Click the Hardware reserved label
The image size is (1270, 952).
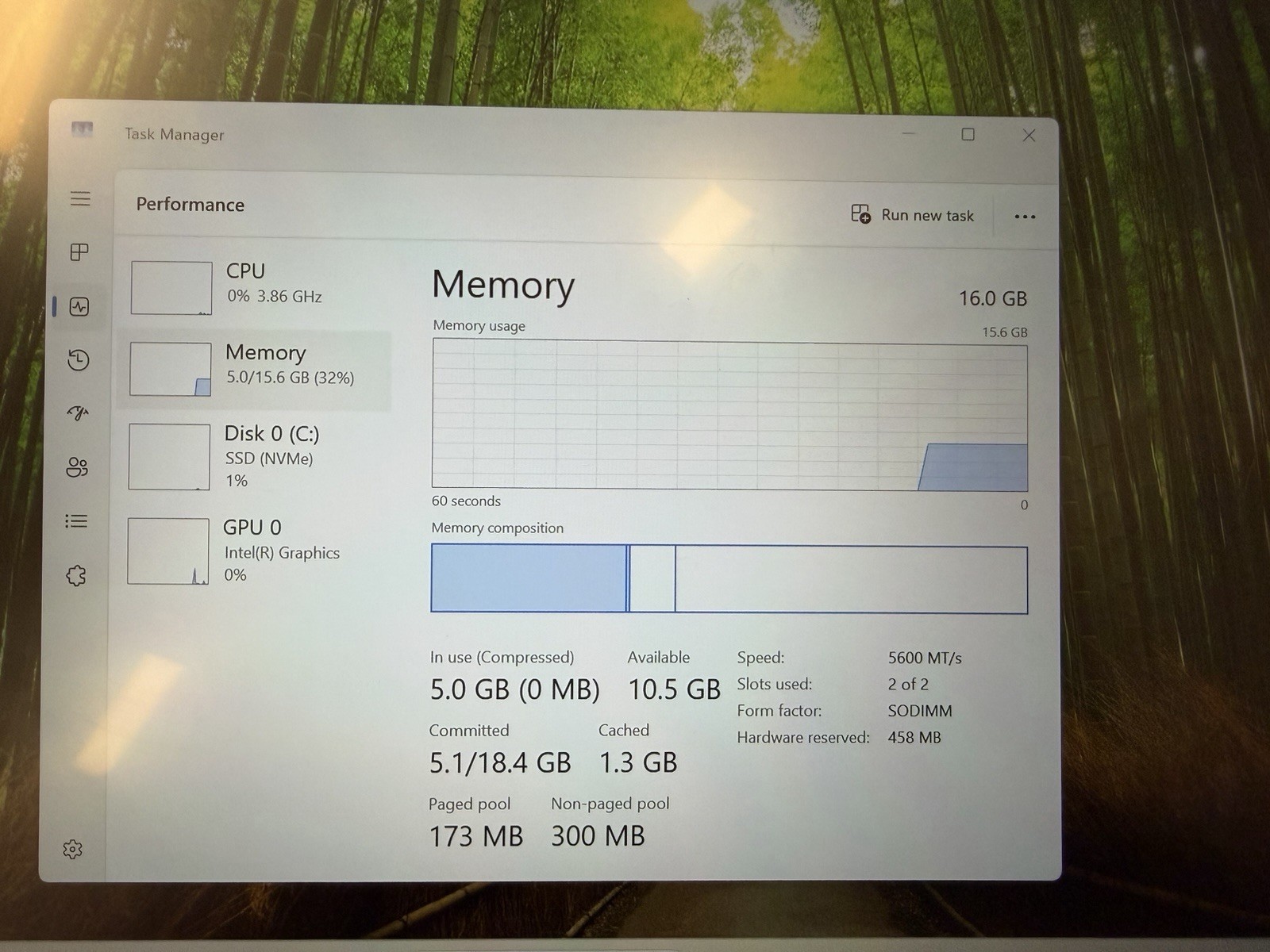coord(803,738)
